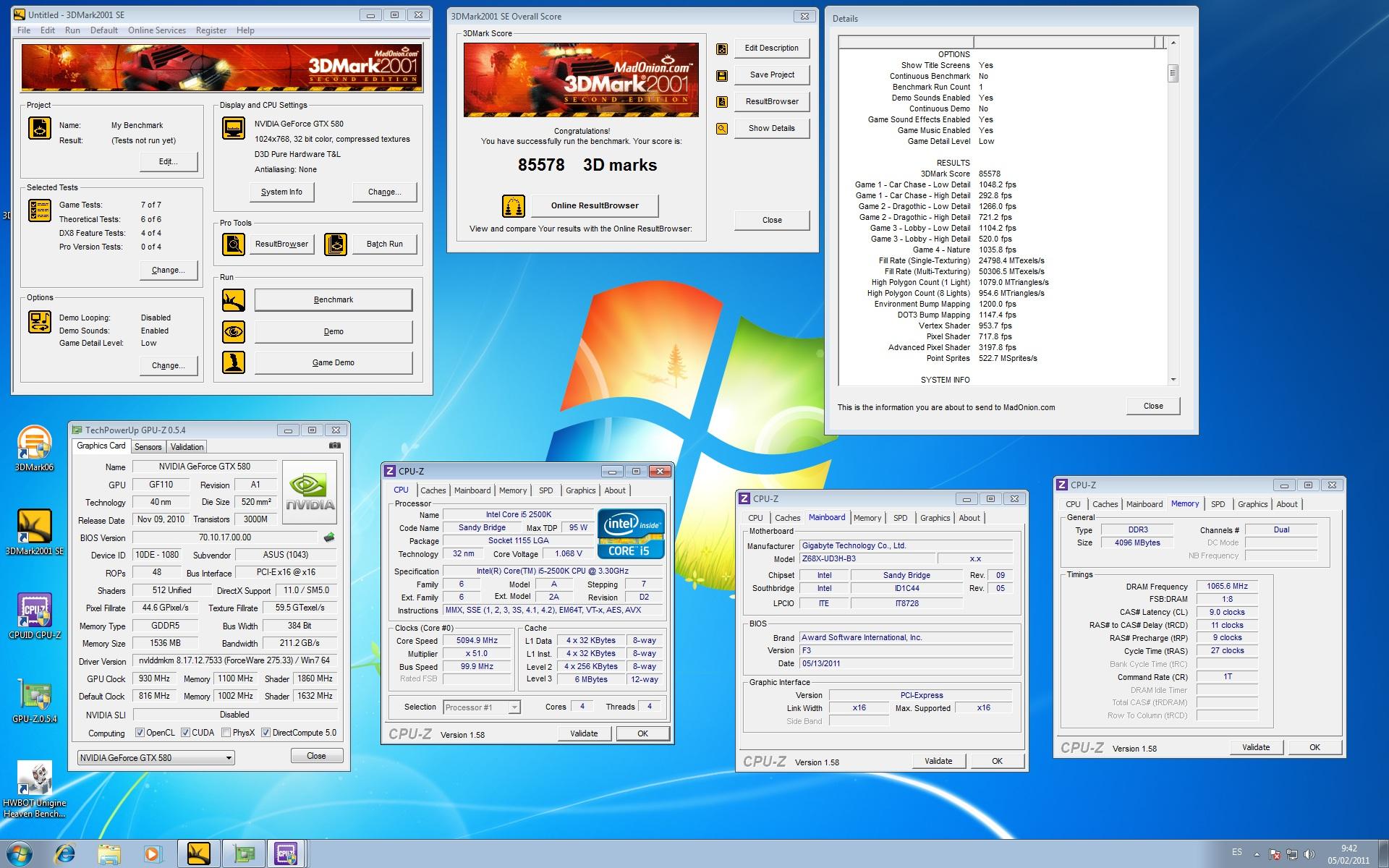Toggle the PhysX checkbox in GPU-Z
The height and width of the screenshot is (868, 1389).
click(226, 733)
